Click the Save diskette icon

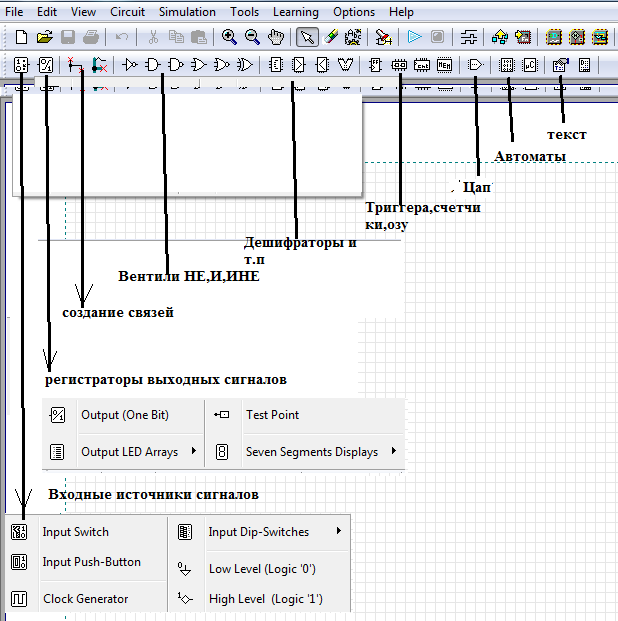(68, 37)
